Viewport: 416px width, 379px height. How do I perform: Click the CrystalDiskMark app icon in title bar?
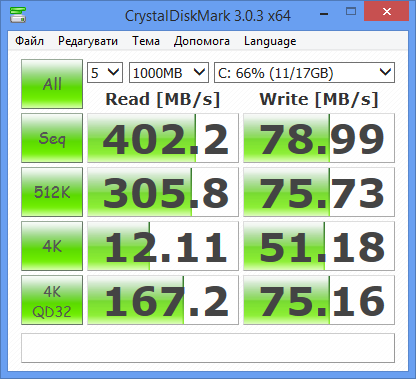pos(18,14)
